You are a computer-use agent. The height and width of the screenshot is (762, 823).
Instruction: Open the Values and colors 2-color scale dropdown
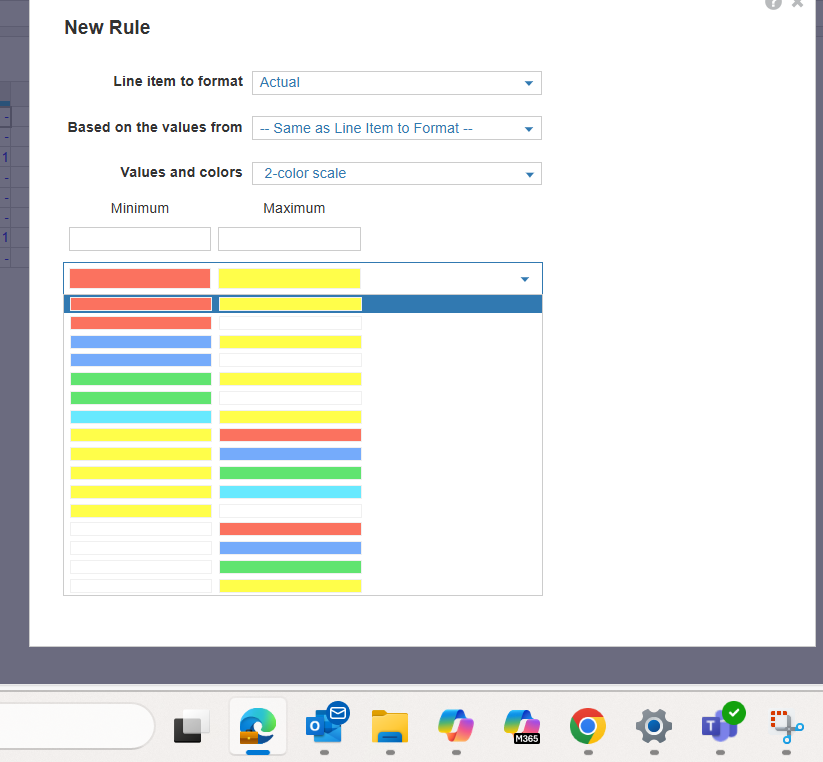[x=396, y=173]
